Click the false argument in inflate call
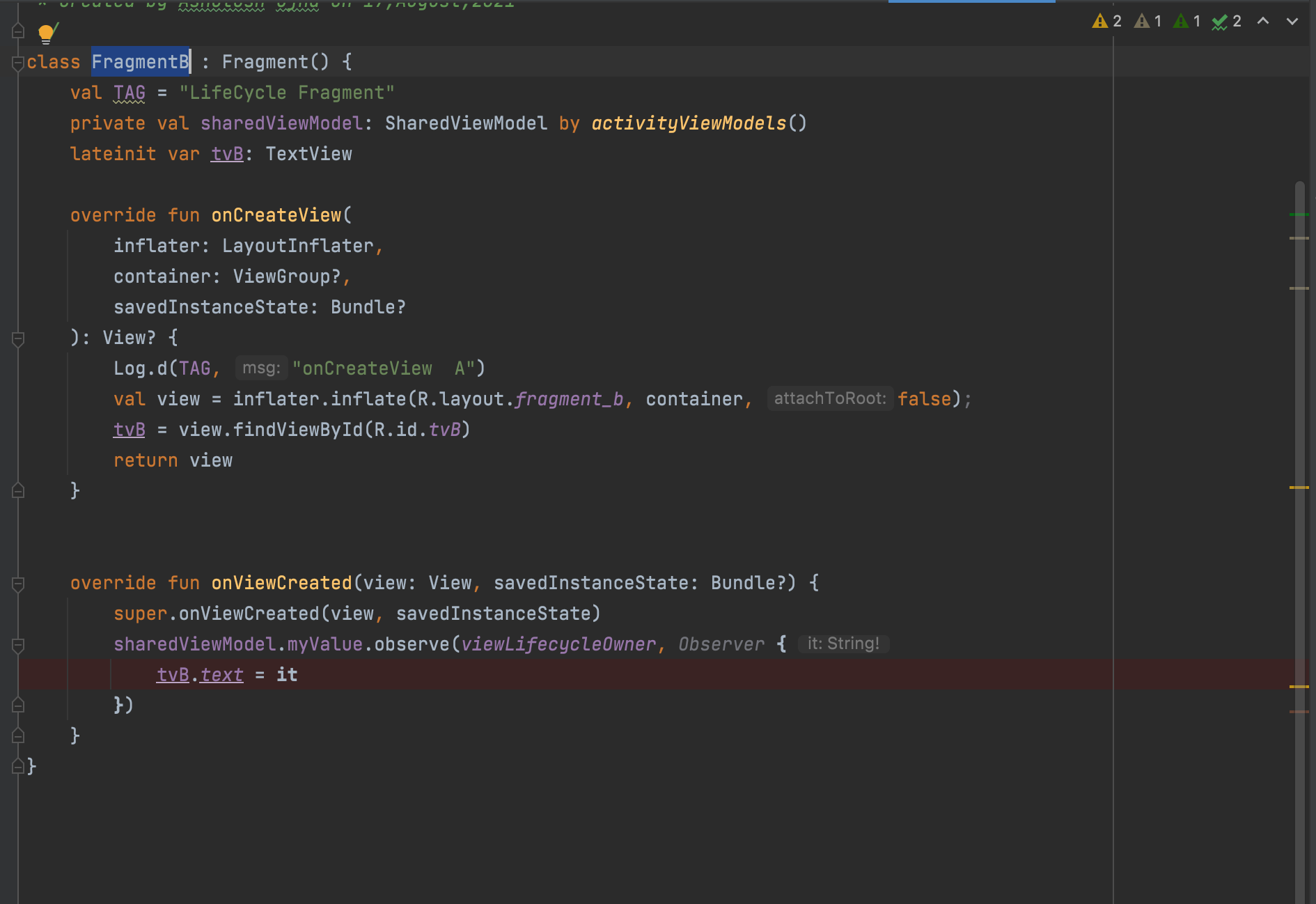 tap(924, 399)
